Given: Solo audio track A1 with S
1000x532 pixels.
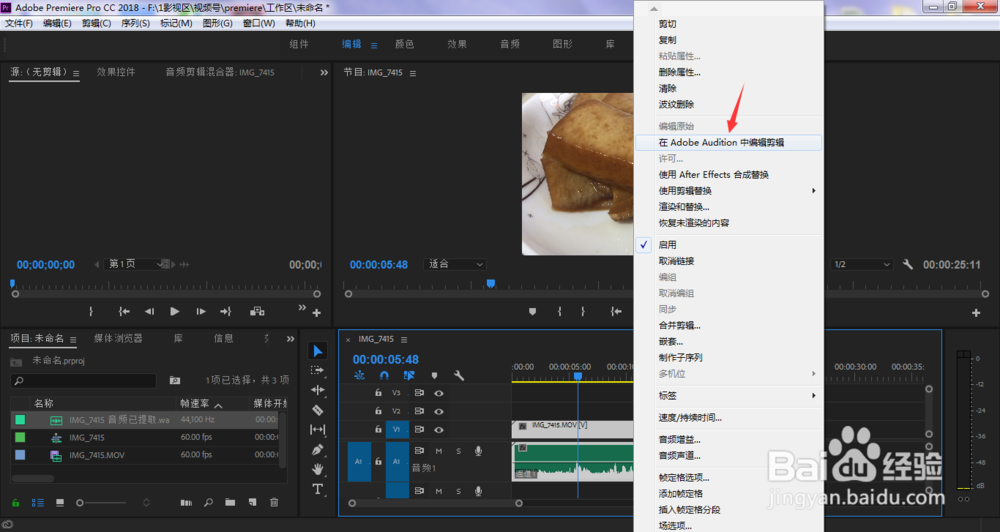Looking at the screenshot, I should 459,451.
